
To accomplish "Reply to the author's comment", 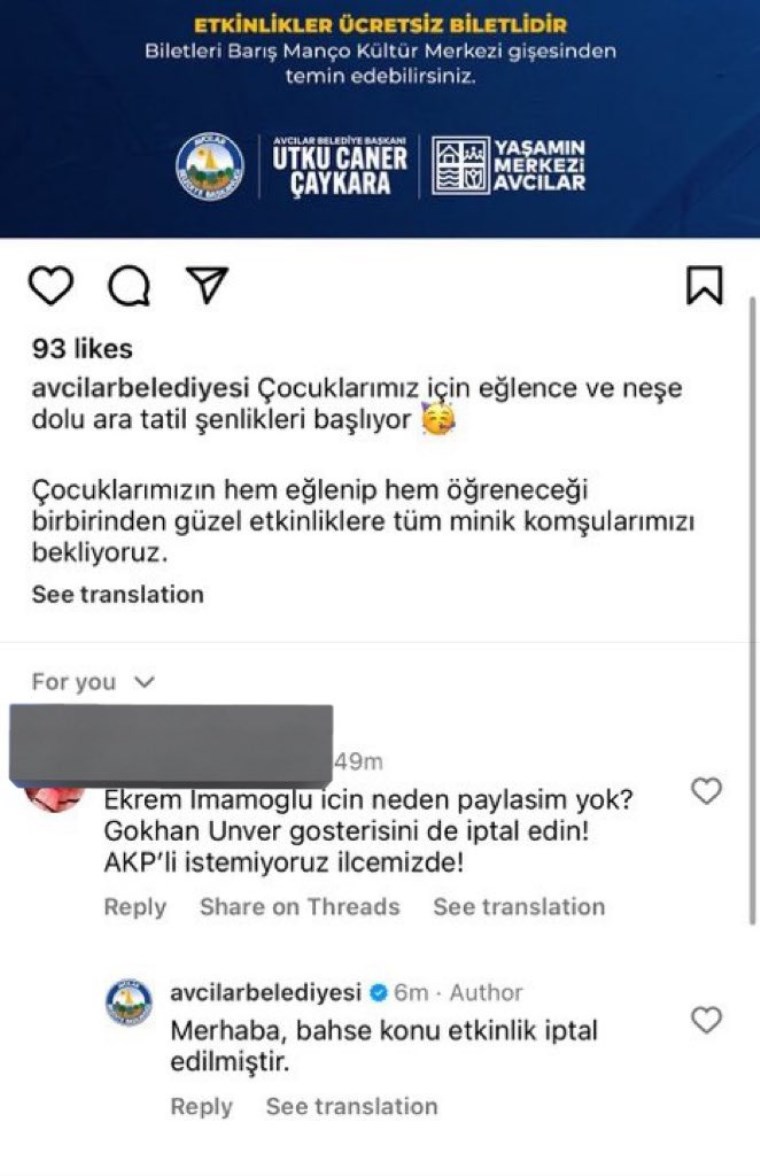I will pos(201,1106).
